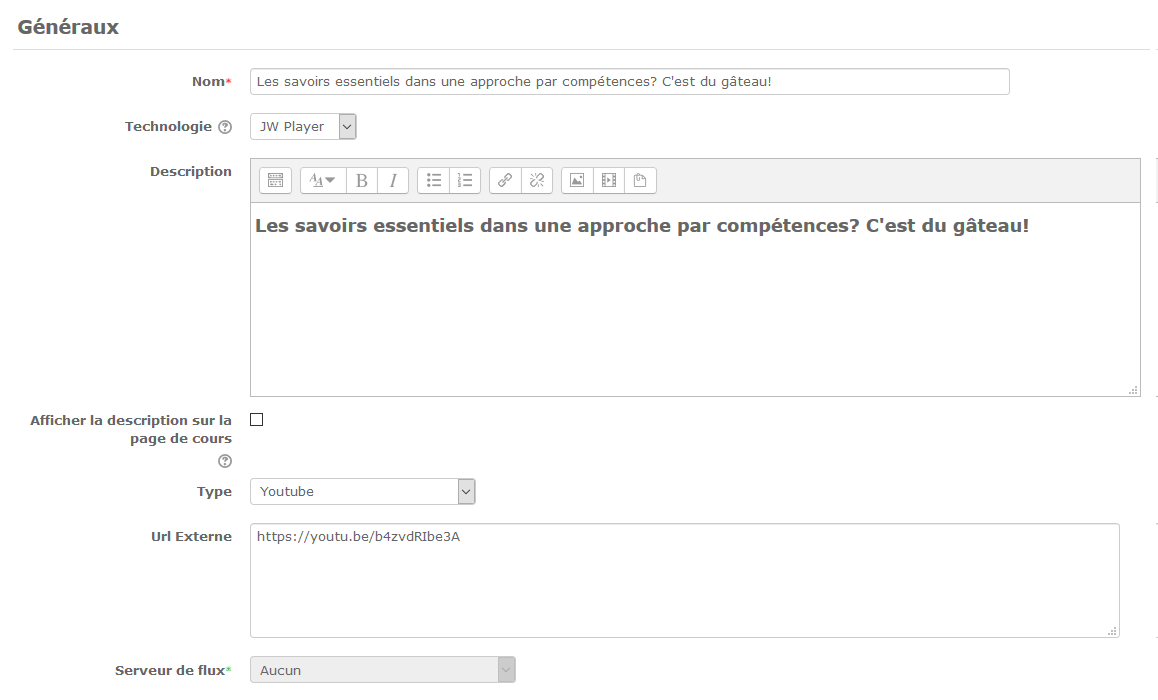Click the insert link icon
Screen dimensions: 1158x700
pos(505,180)
